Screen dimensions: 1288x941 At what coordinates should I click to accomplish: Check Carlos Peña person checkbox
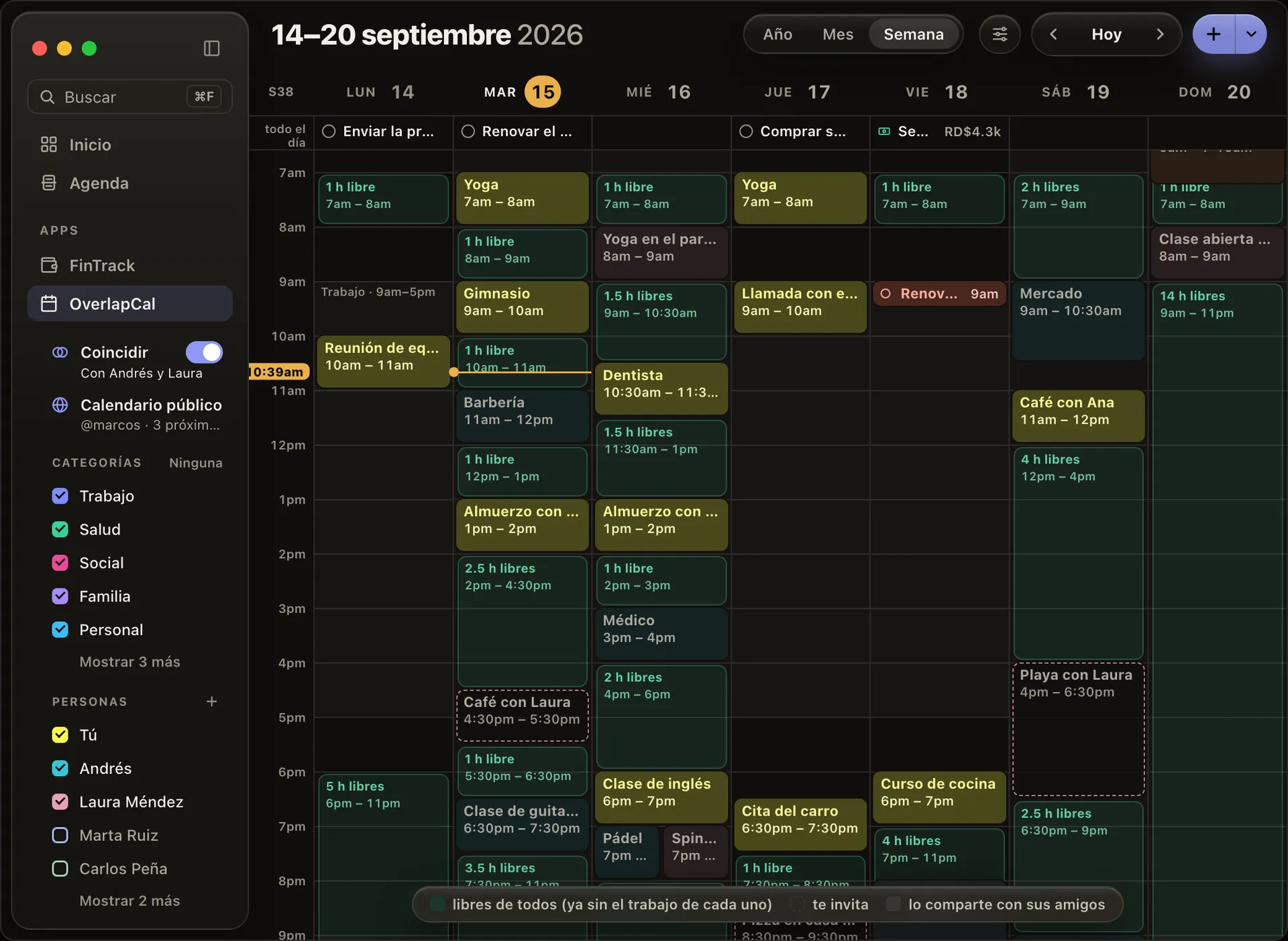(60, 869)
